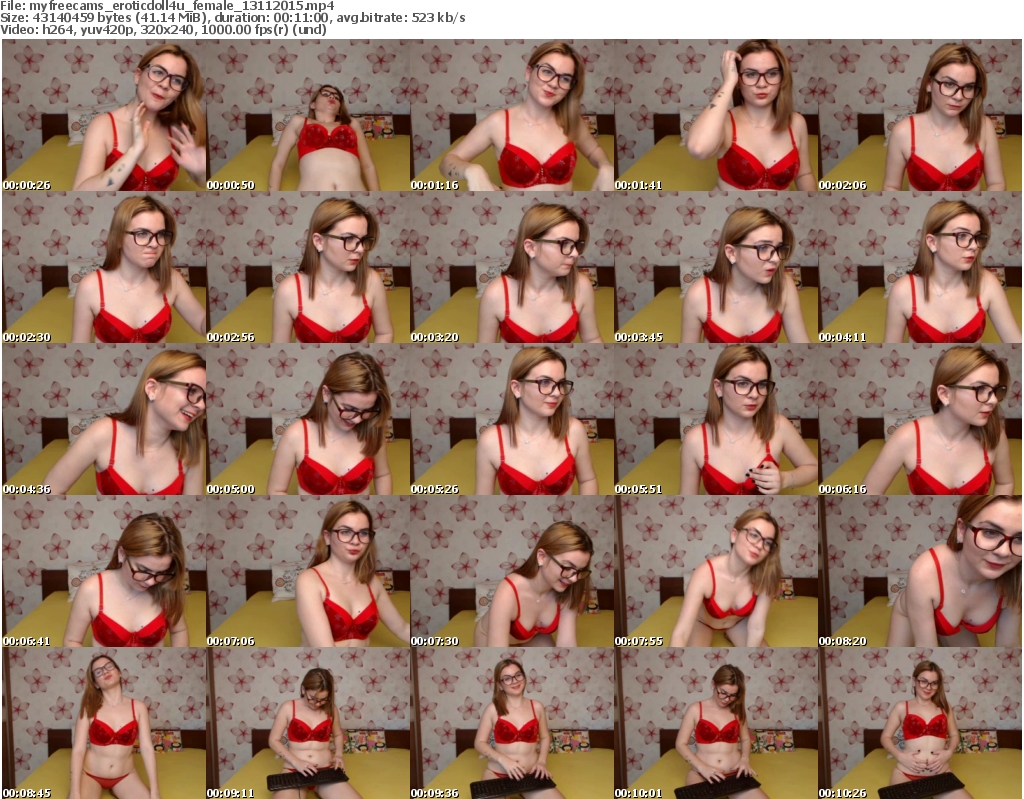This screenshot has height=799, width=1024.
Task: Open the frame at 00:02:30
Action: [x=104, y=267]
